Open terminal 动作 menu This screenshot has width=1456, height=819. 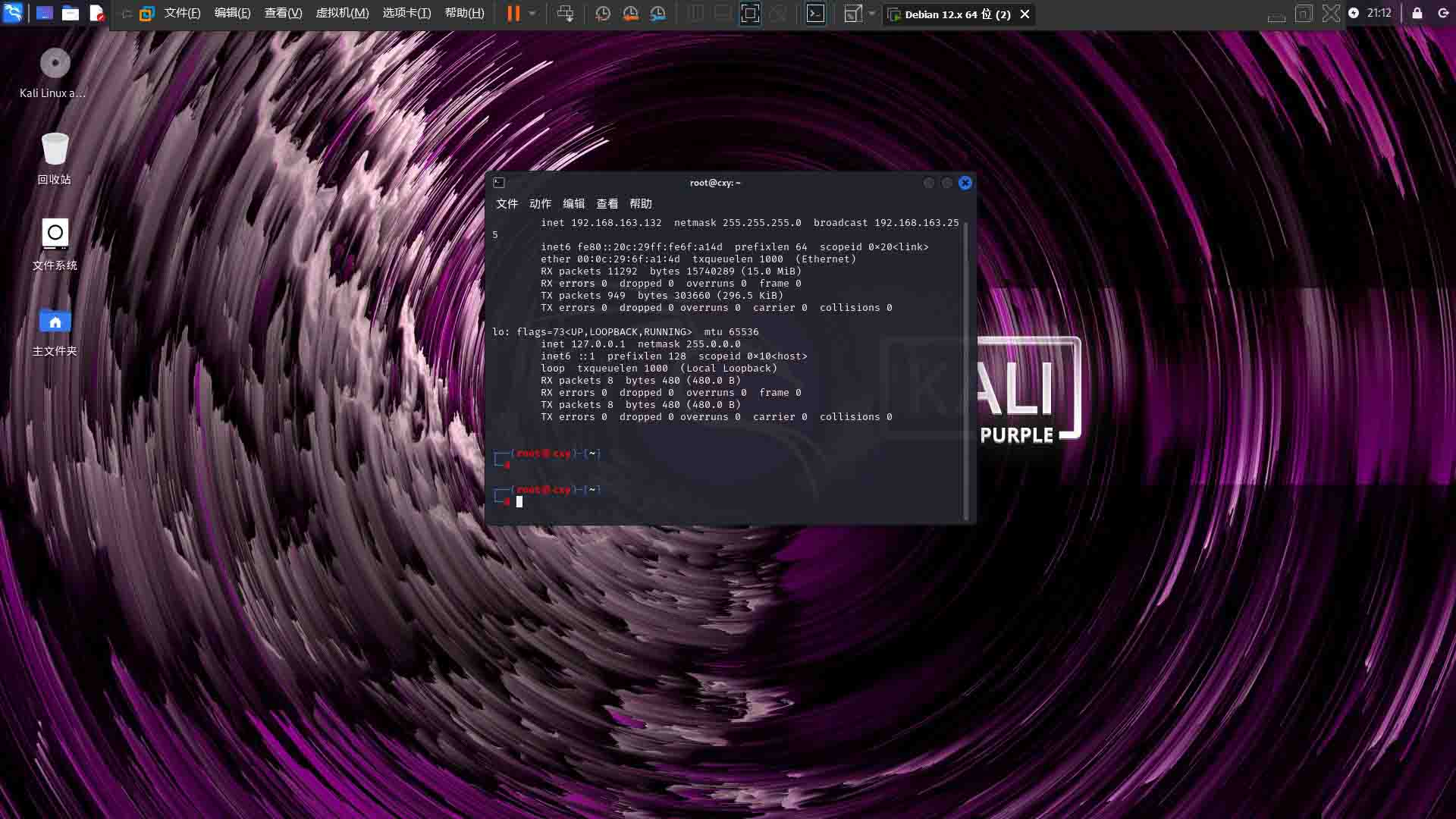coord(540,203)
